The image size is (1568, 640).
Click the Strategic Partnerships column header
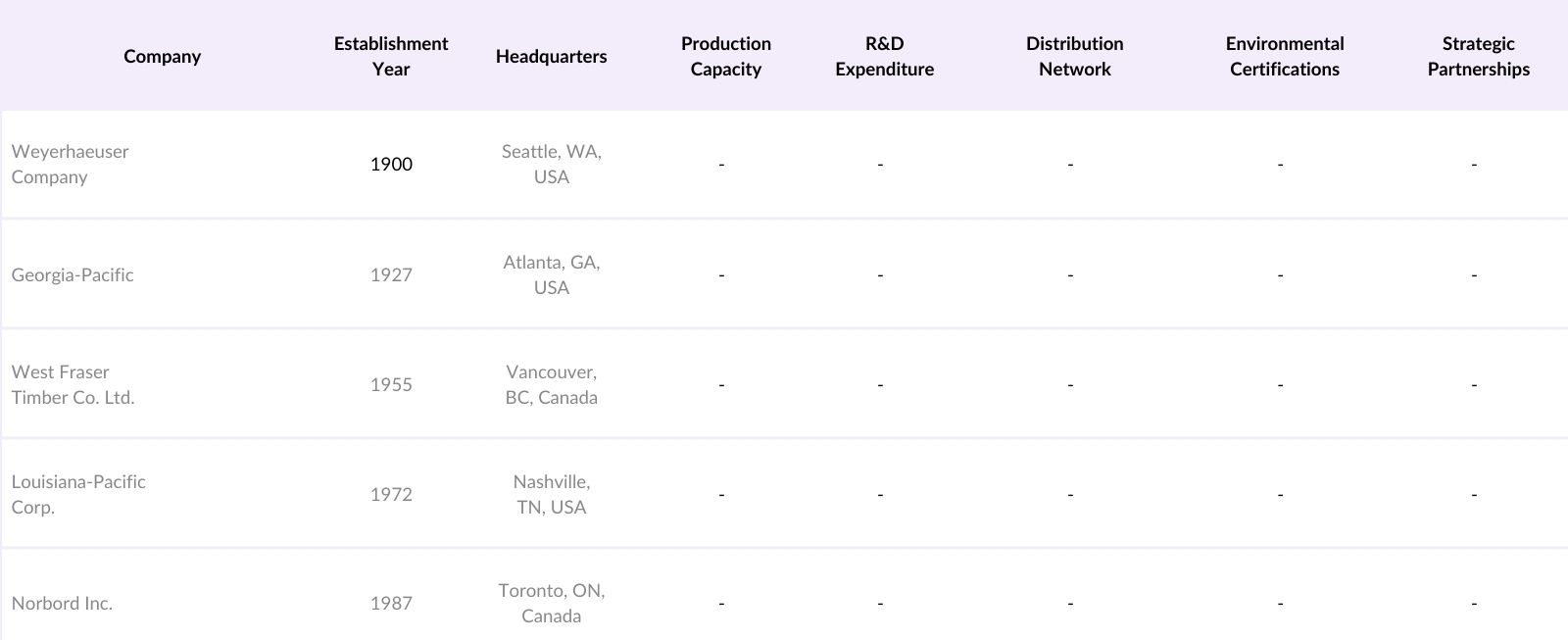point(1478,57)
